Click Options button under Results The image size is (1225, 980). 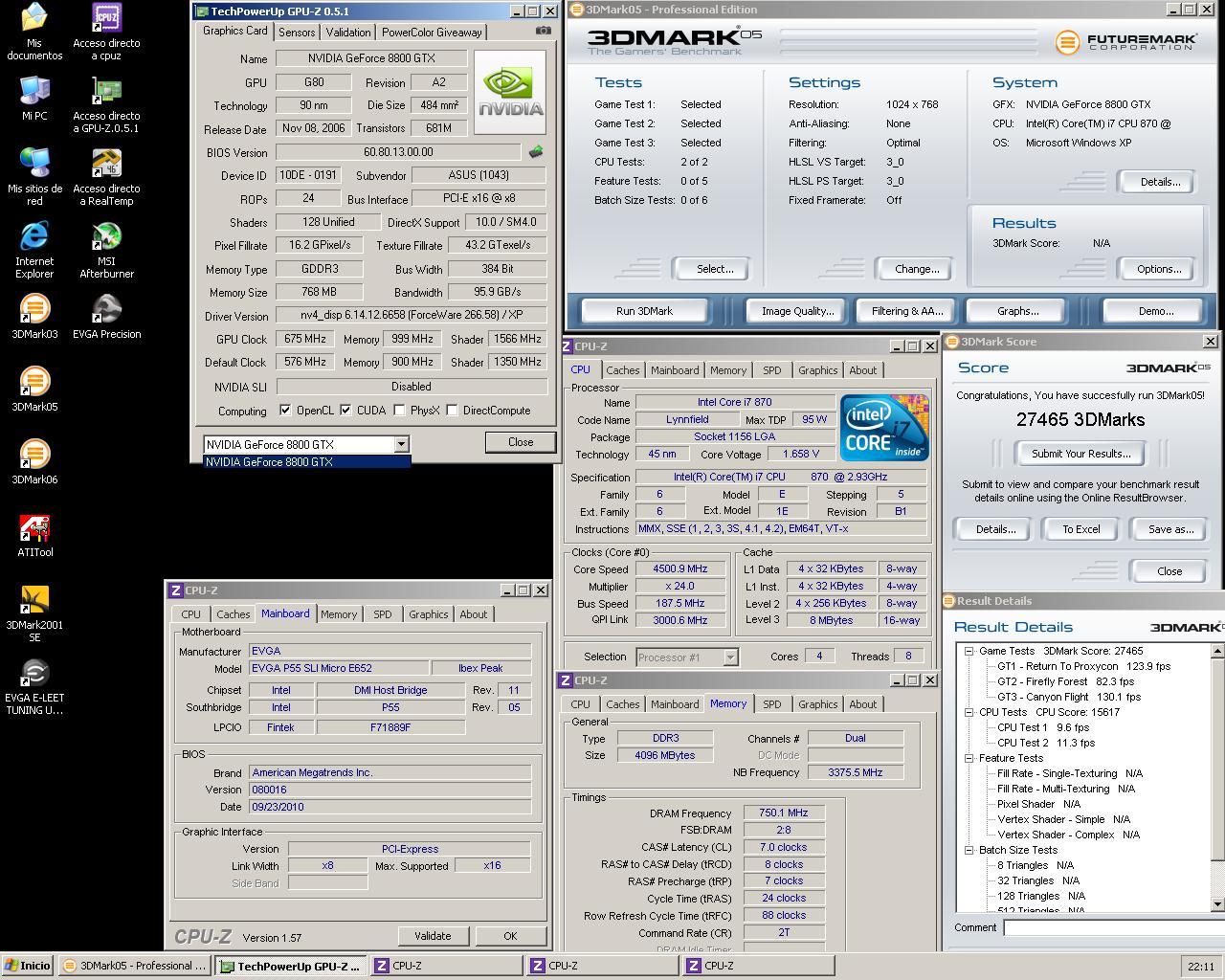coord(1159,269)
